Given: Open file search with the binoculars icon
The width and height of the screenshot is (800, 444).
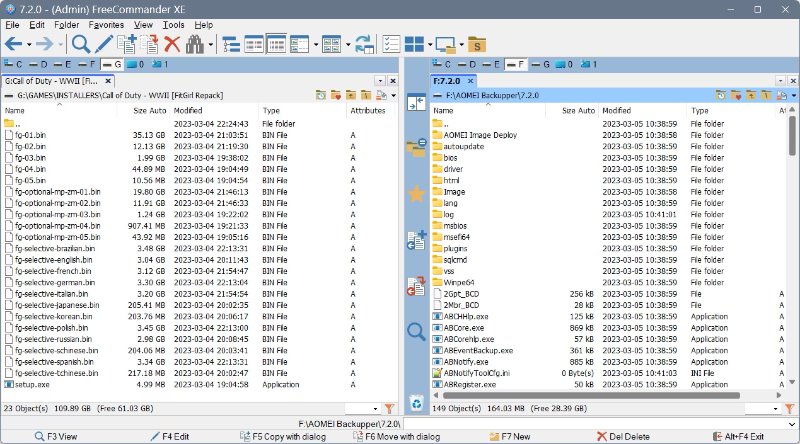Looking at the screenshot, I should (194, 44).
